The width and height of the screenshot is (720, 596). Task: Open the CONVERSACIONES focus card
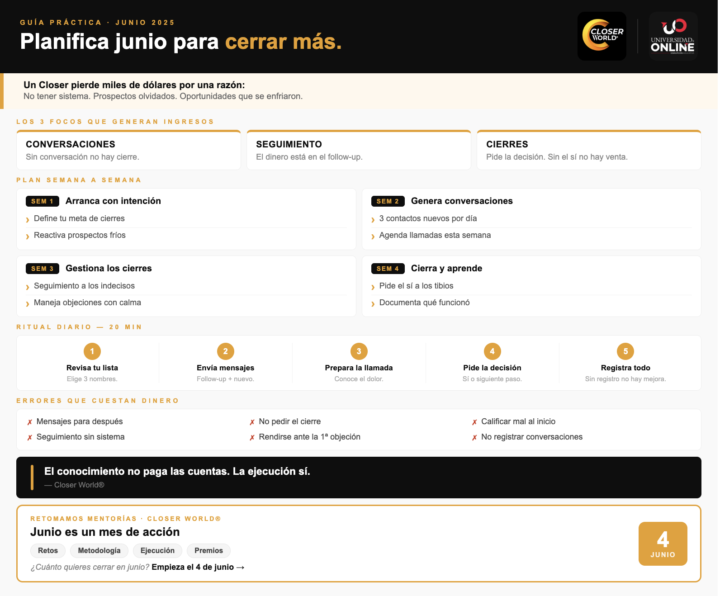pos(129,150)
